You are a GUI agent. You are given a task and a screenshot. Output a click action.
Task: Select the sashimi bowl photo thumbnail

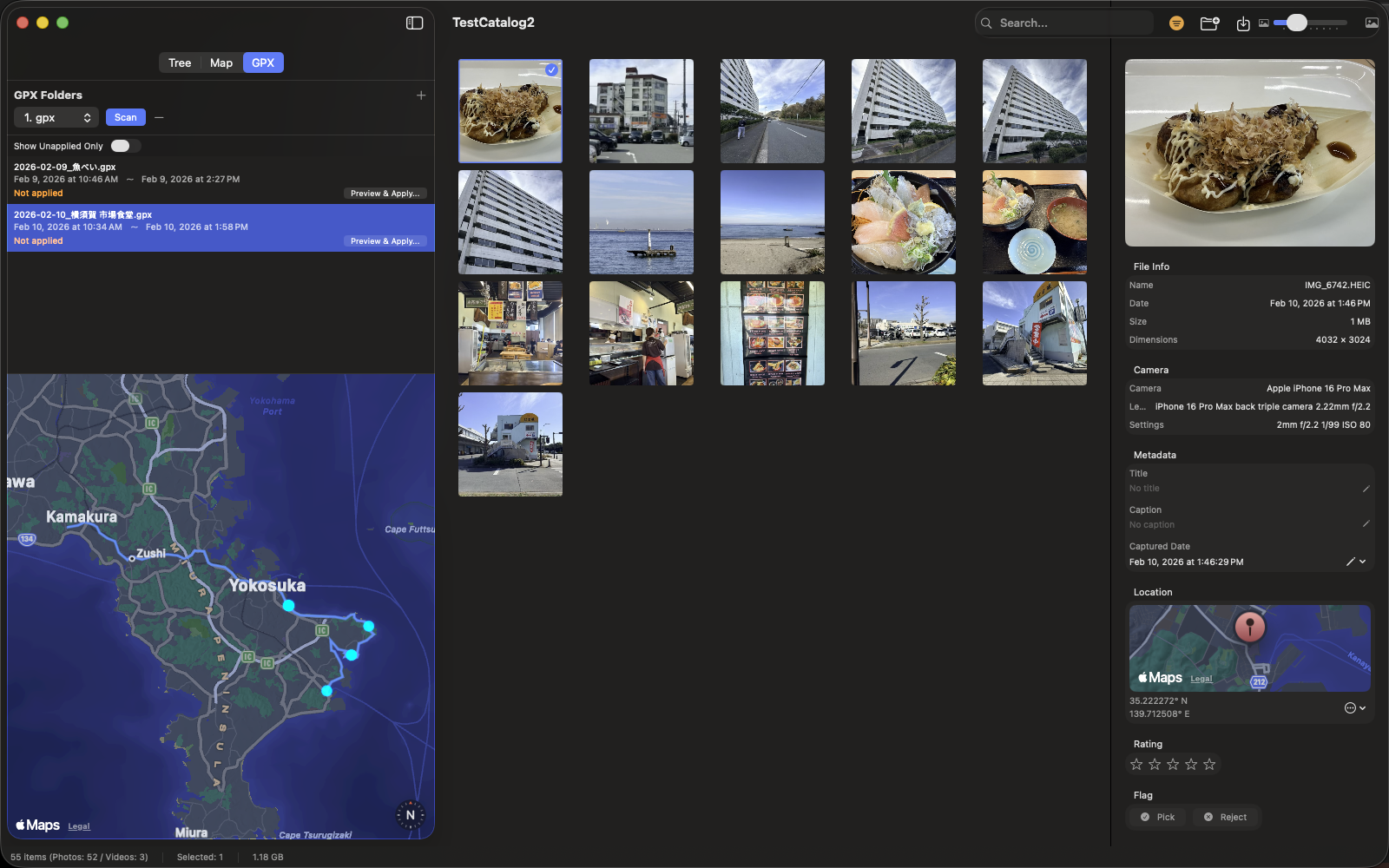tap(903, 222)
